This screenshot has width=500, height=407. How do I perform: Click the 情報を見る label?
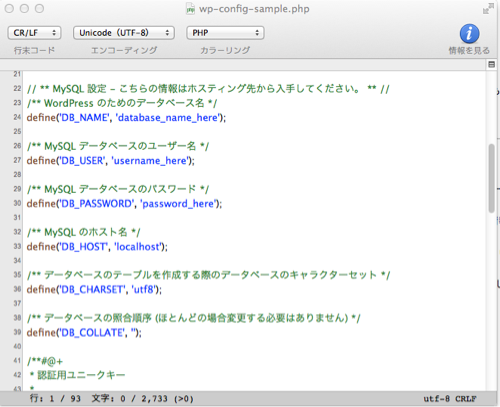[469, 51]
